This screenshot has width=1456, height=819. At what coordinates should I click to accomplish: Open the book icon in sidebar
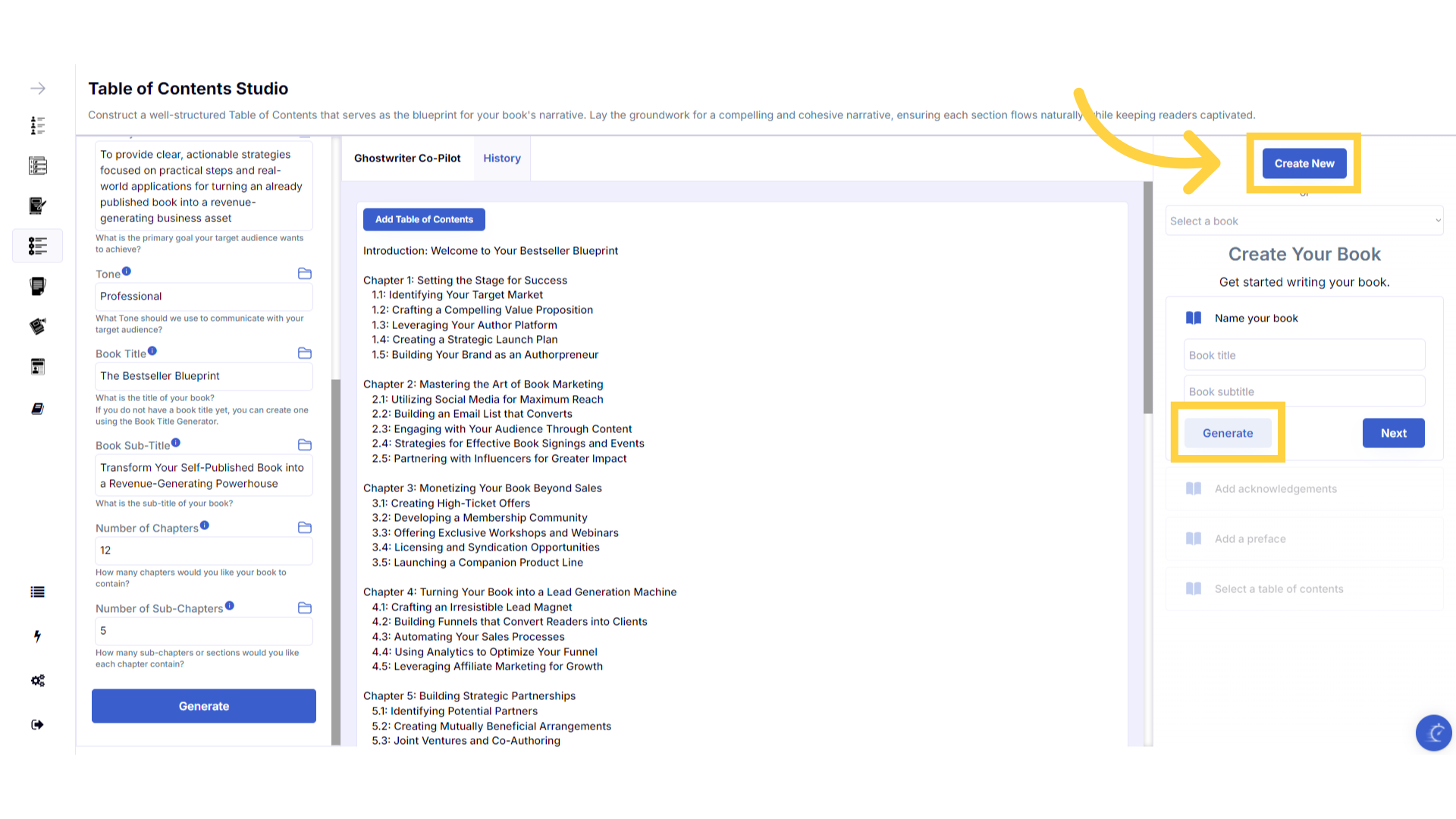37,409
